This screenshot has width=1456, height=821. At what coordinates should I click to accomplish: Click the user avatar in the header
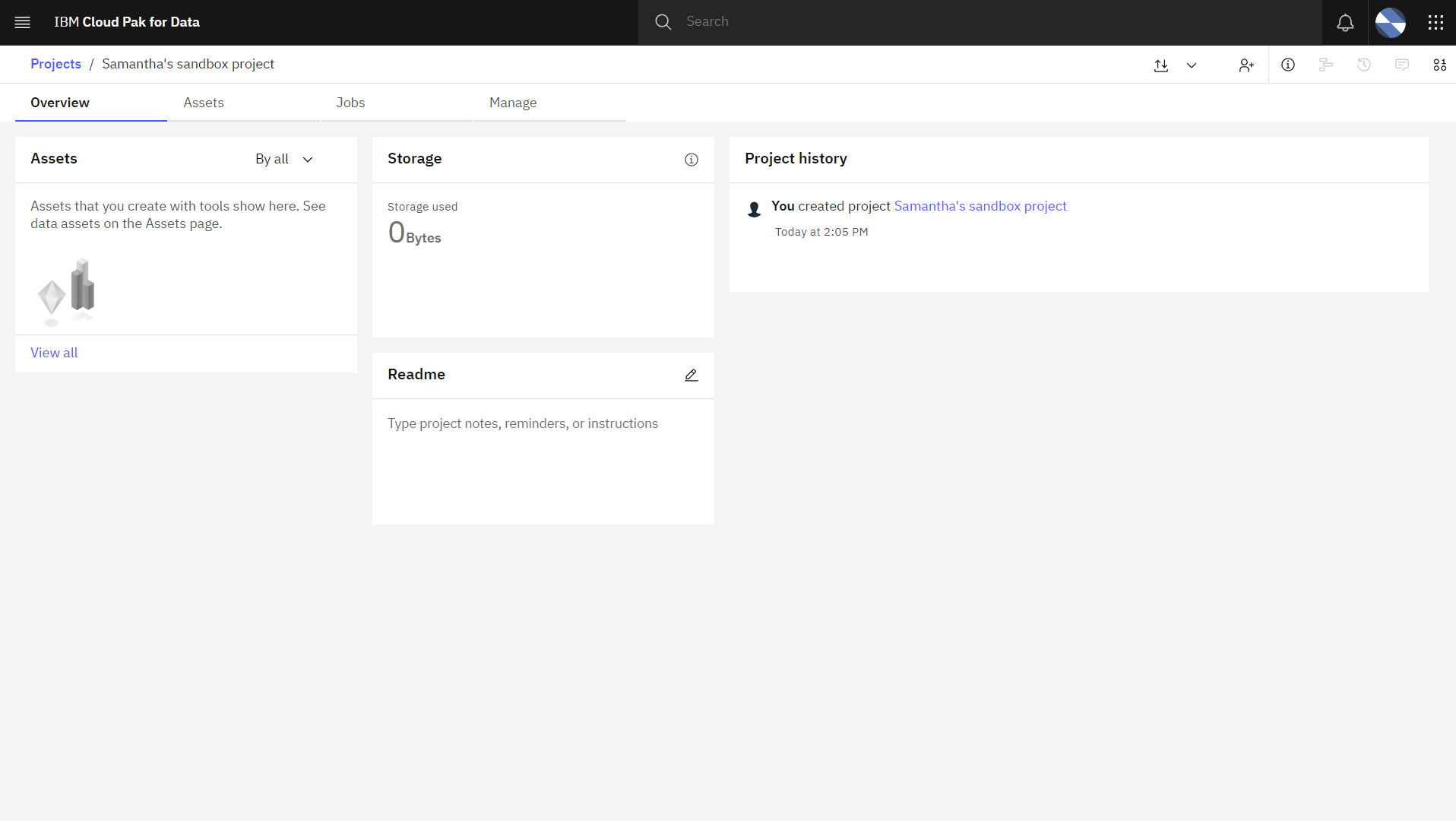pos(1390,22)
